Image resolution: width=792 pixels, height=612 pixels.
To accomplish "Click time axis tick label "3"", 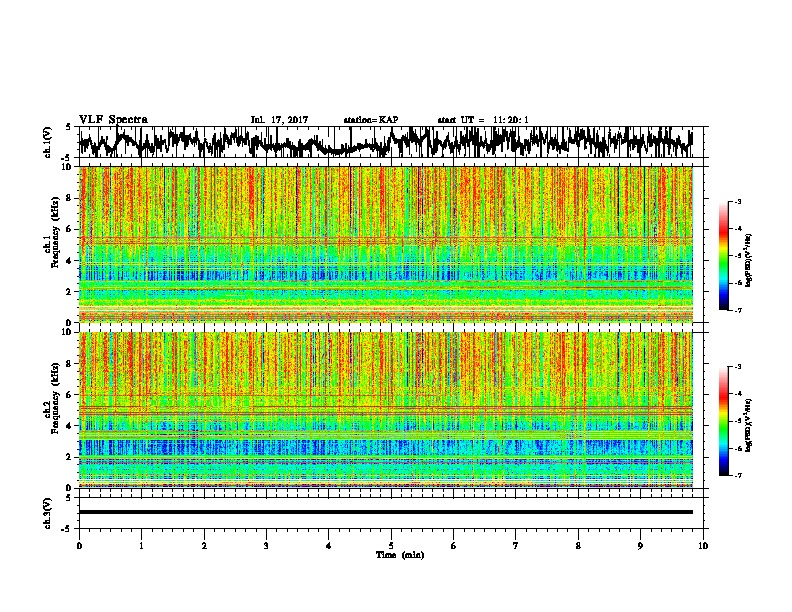I will click(x=266, y=545).
